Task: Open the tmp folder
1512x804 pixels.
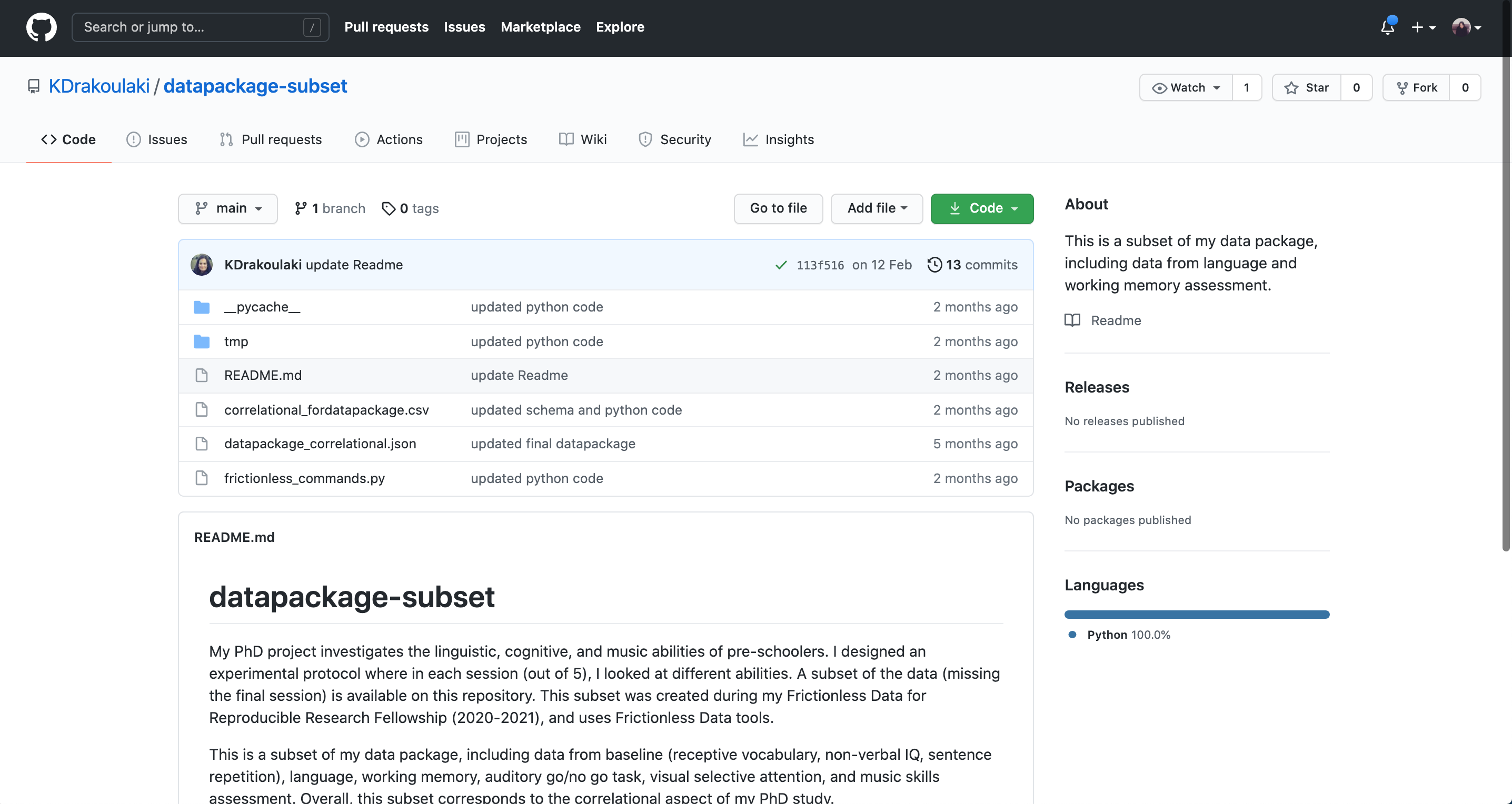Action: pos(236,341)
